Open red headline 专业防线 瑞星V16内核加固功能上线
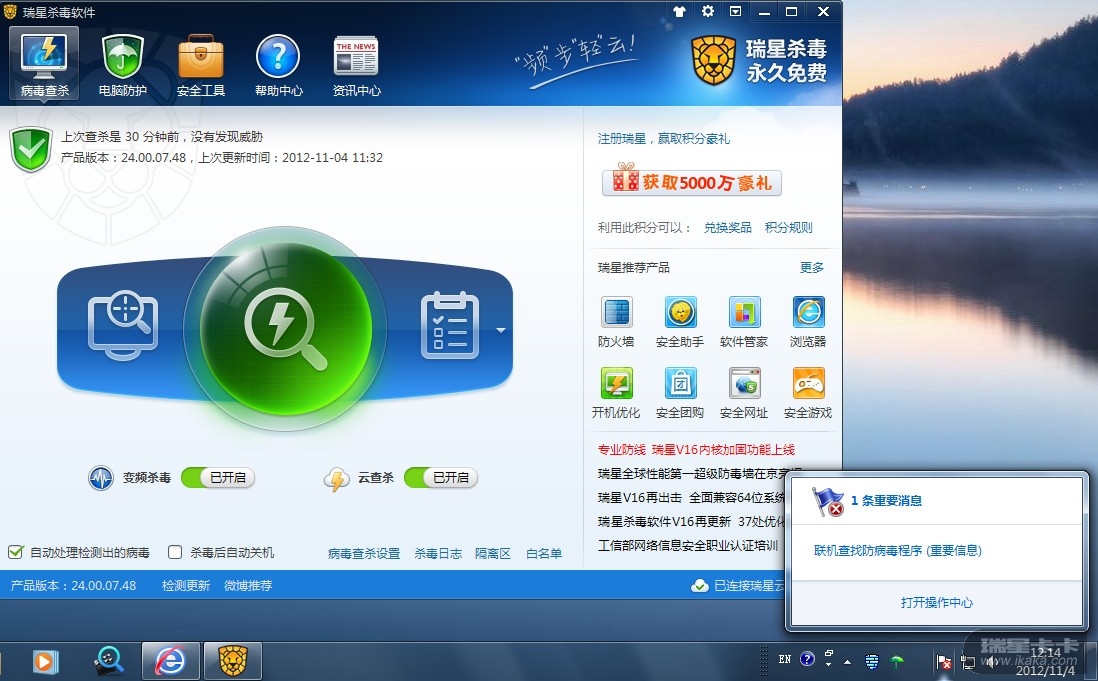The image size is (1098, 681). (x=696, y=449)
